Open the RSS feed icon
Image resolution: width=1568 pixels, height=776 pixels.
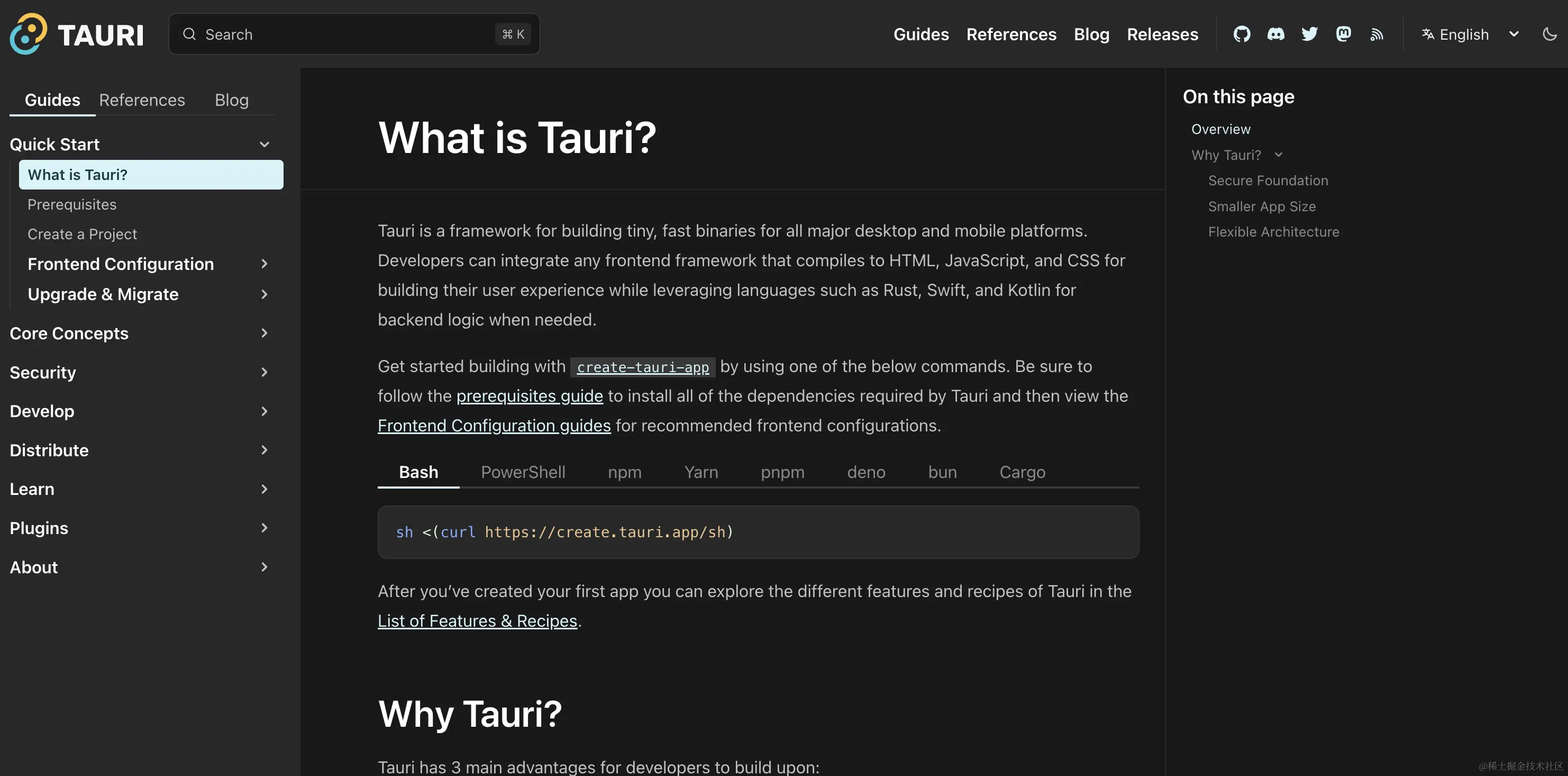pos(1377,34)
